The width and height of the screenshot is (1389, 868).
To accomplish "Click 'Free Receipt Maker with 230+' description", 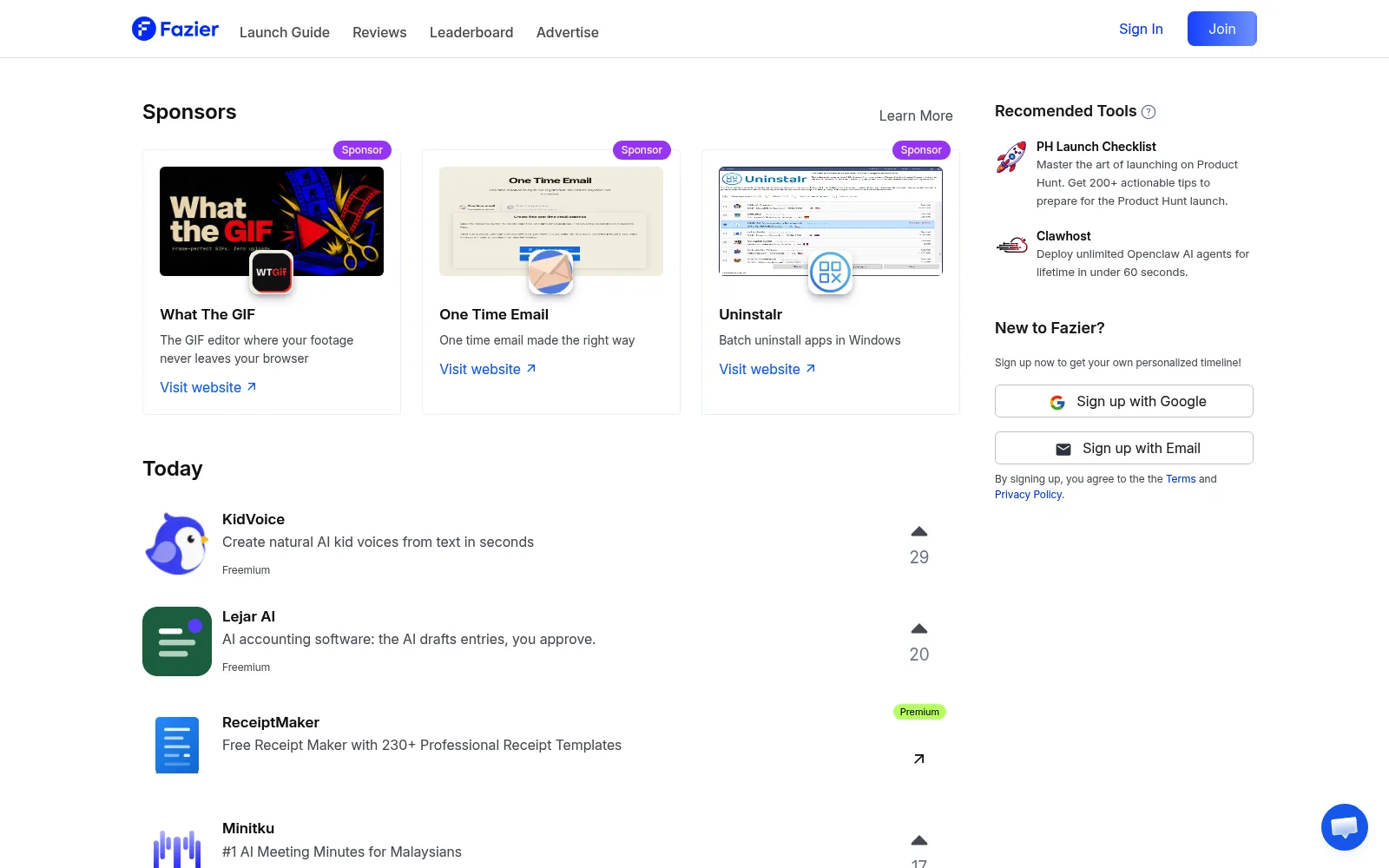I will (422, 745).
